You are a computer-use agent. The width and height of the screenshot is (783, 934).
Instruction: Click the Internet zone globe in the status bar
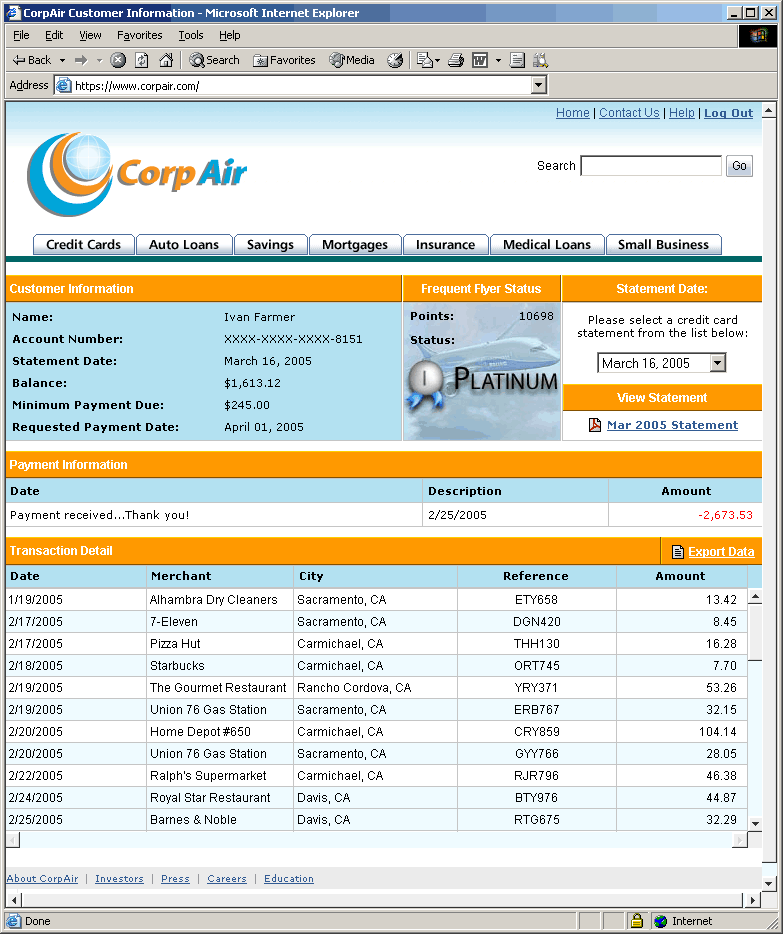click(660, 921)
